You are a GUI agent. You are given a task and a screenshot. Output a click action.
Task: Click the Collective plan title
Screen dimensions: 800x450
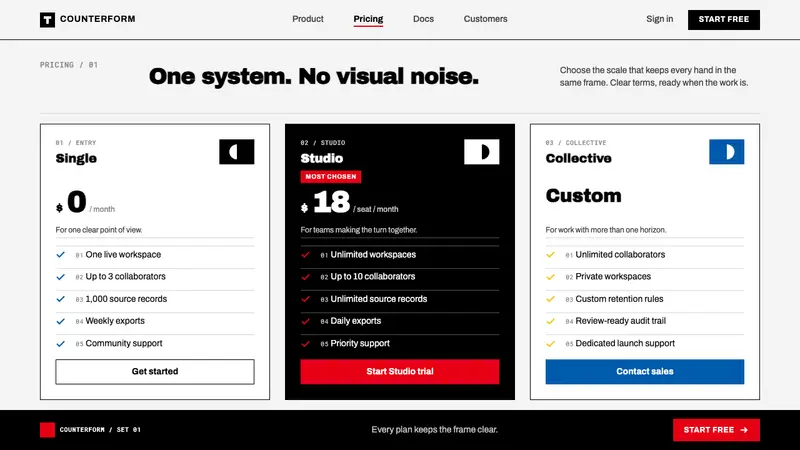pyautogui.click(x=579, y=158)
